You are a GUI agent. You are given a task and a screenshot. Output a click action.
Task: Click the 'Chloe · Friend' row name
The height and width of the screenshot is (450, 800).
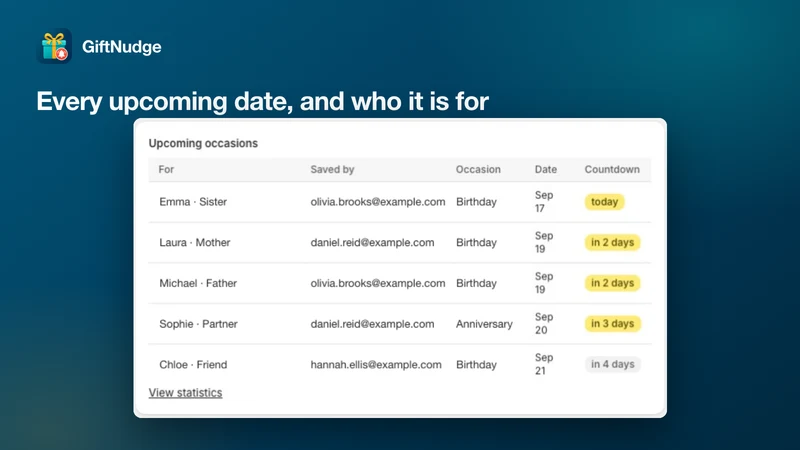(x=193, y=364)
